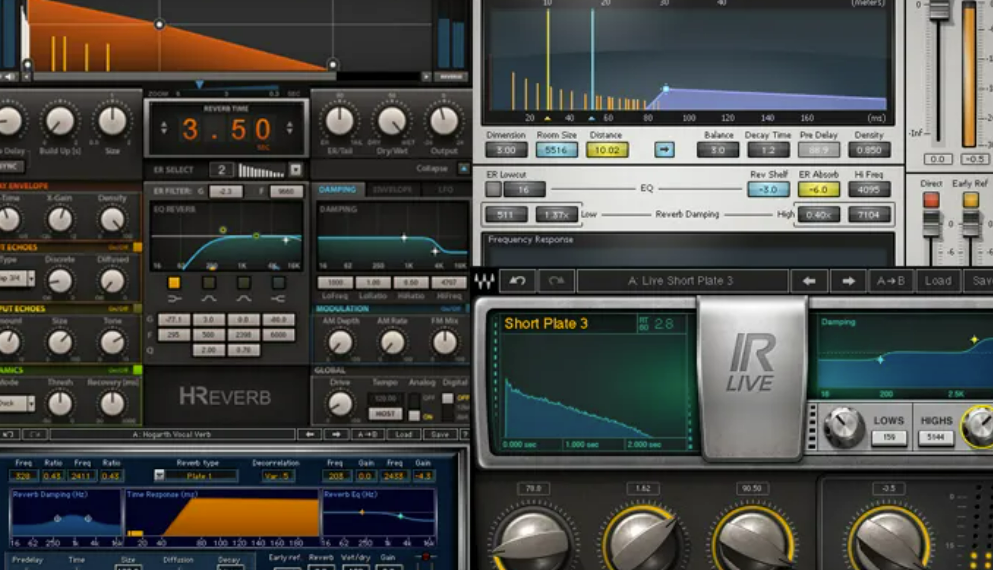Copy A to B in H-Reverb

pos(367,434)
